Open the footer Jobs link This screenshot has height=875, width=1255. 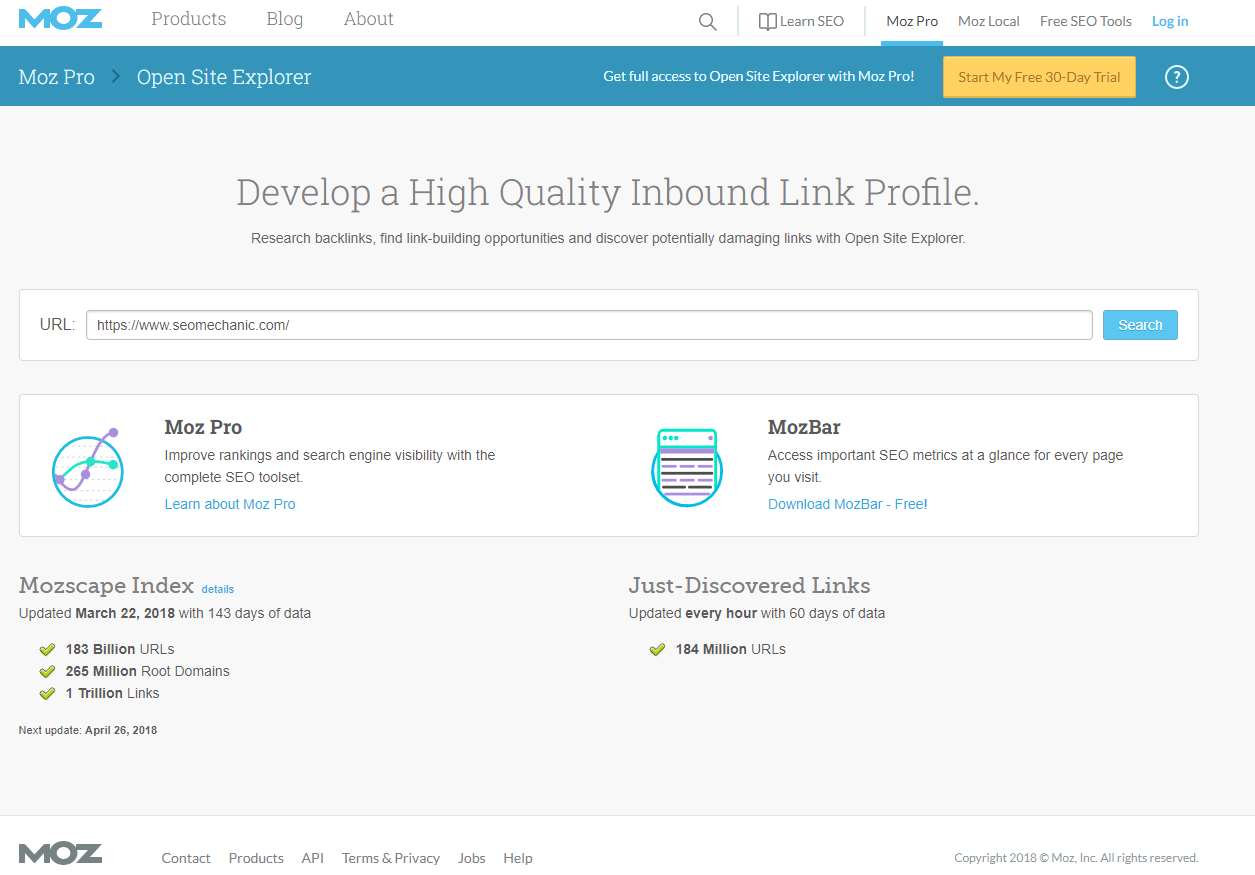(x=472, y=858)
